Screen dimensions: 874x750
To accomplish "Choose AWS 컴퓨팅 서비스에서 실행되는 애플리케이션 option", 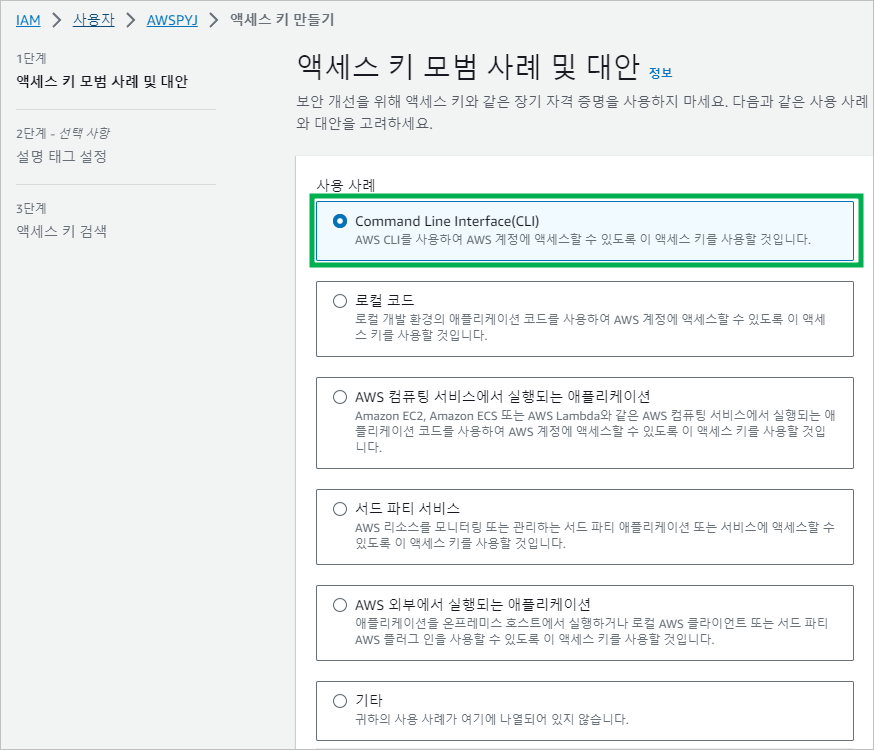I will point(339,397).
